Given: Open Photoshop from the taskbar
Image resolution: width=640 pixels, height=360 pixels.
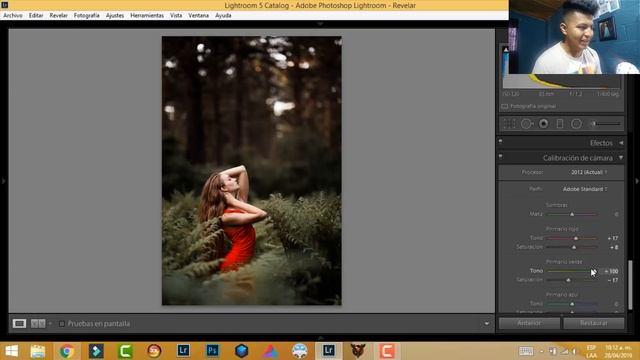Looking at the screenshot, I should (x=212, y=351).
